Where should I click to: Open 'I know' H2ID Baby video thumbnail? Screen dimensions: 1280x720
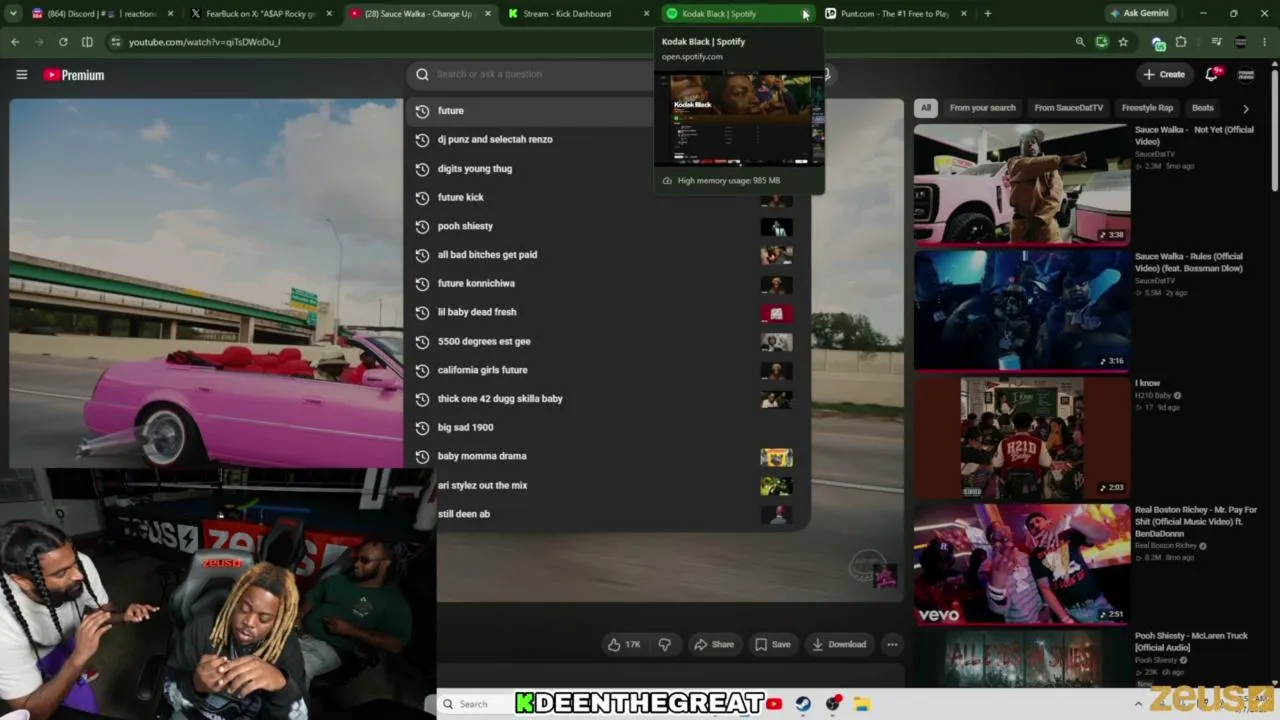[1022, 437]
